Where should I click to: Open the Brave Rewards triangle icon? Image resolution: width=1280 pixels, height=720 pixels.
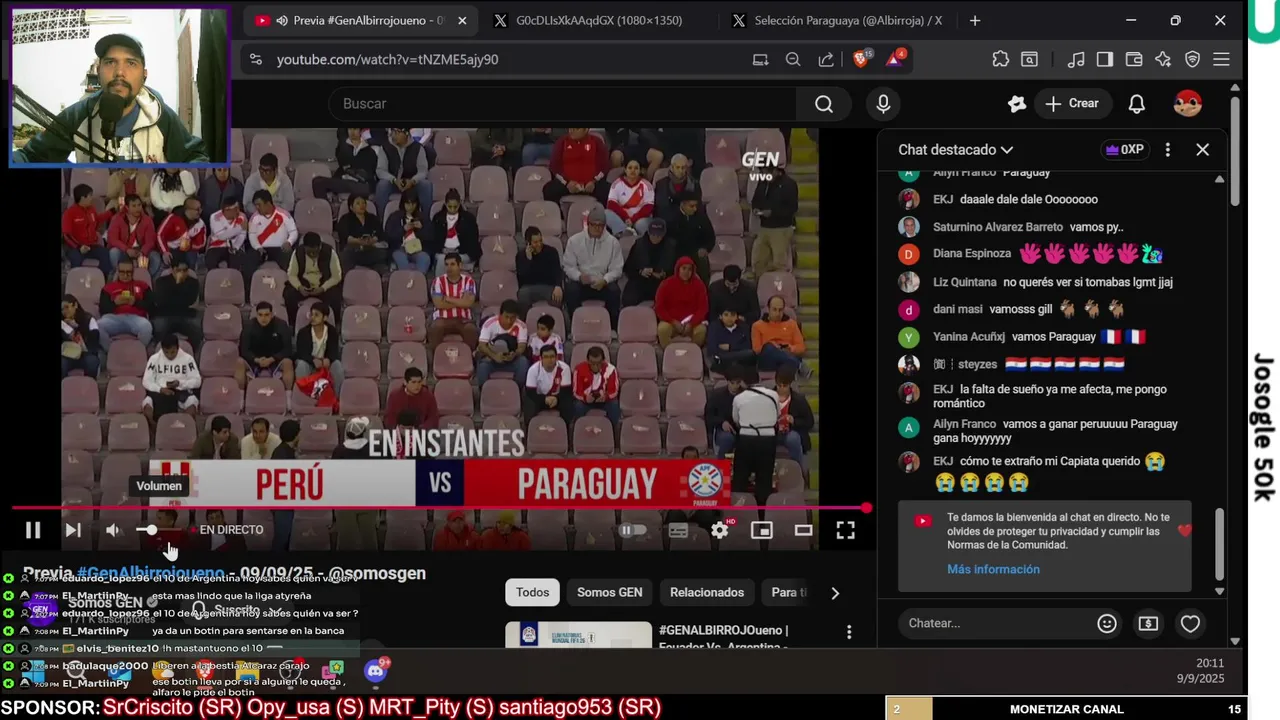click(893, 59)
